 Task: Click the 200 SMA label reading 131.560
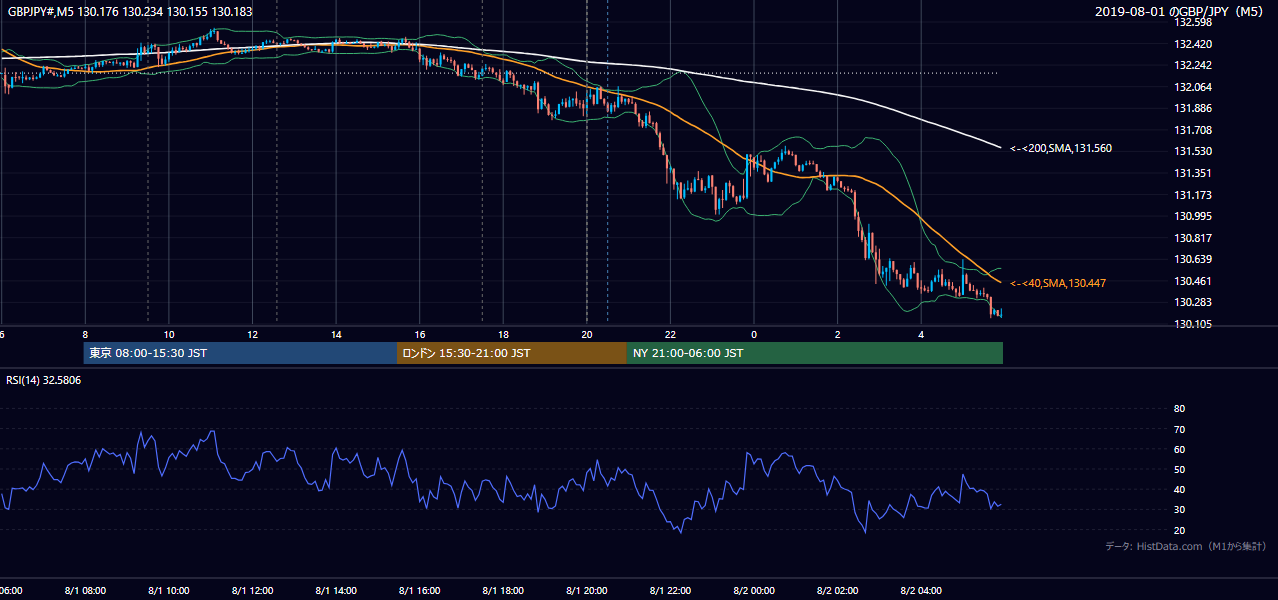(x=1061, y=148)
